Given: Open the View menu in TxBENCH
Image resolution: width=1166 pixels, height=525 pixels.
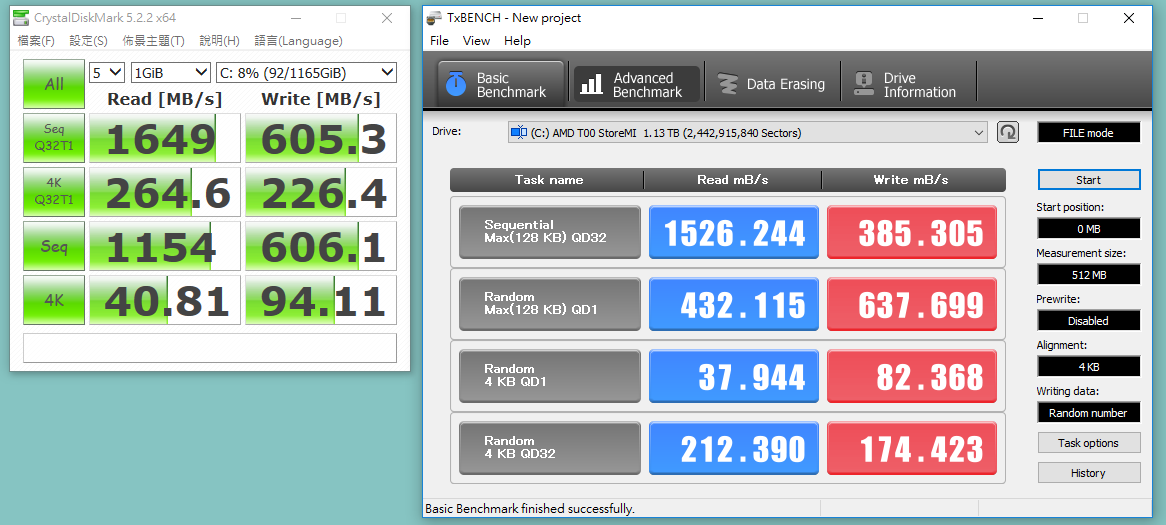Looking at the screenshot, I should pos(477,41).
